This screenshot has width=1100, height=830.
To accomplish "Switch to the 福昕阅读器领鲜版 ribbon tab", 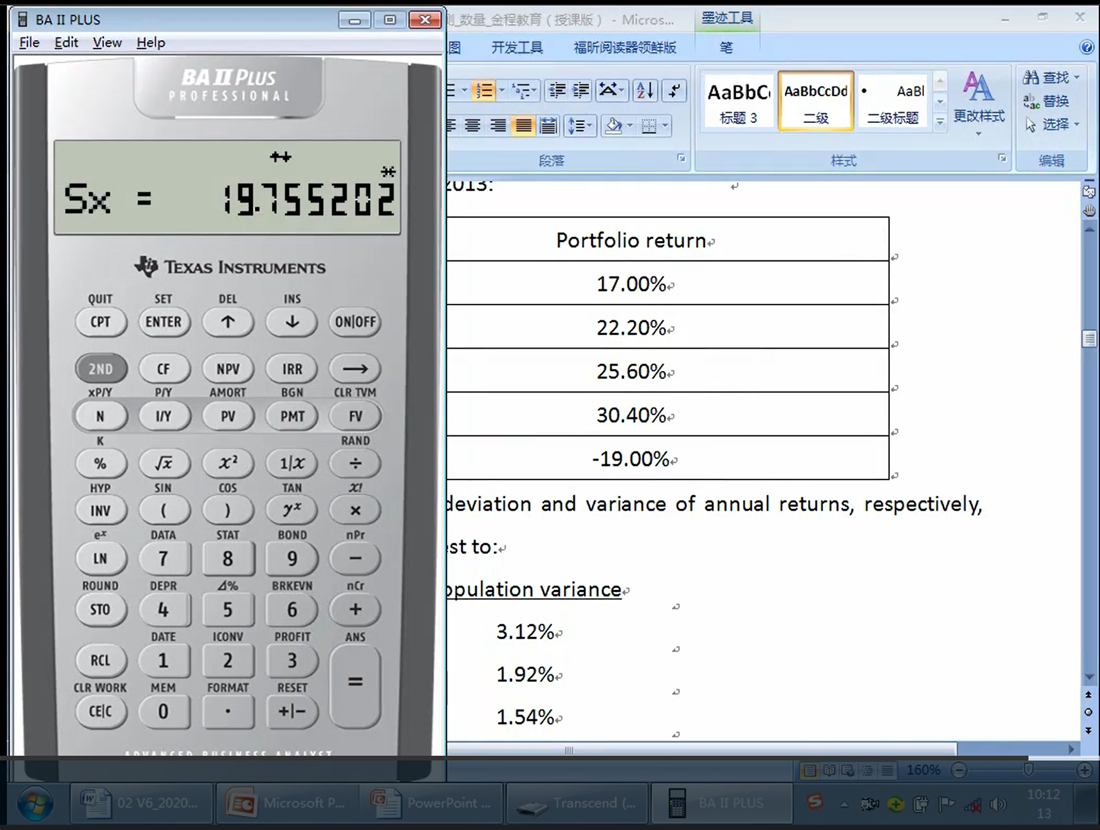I will (x=625, y=48).
